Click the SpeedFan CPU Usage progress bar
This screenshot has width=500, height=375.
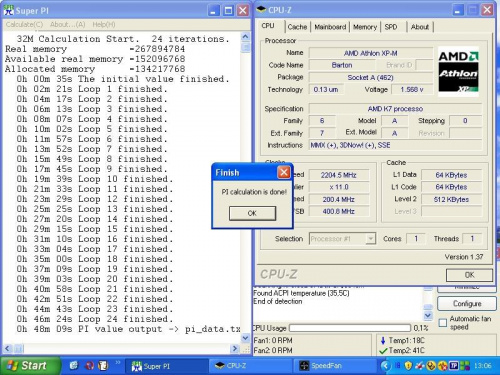(x=350, y=328)
